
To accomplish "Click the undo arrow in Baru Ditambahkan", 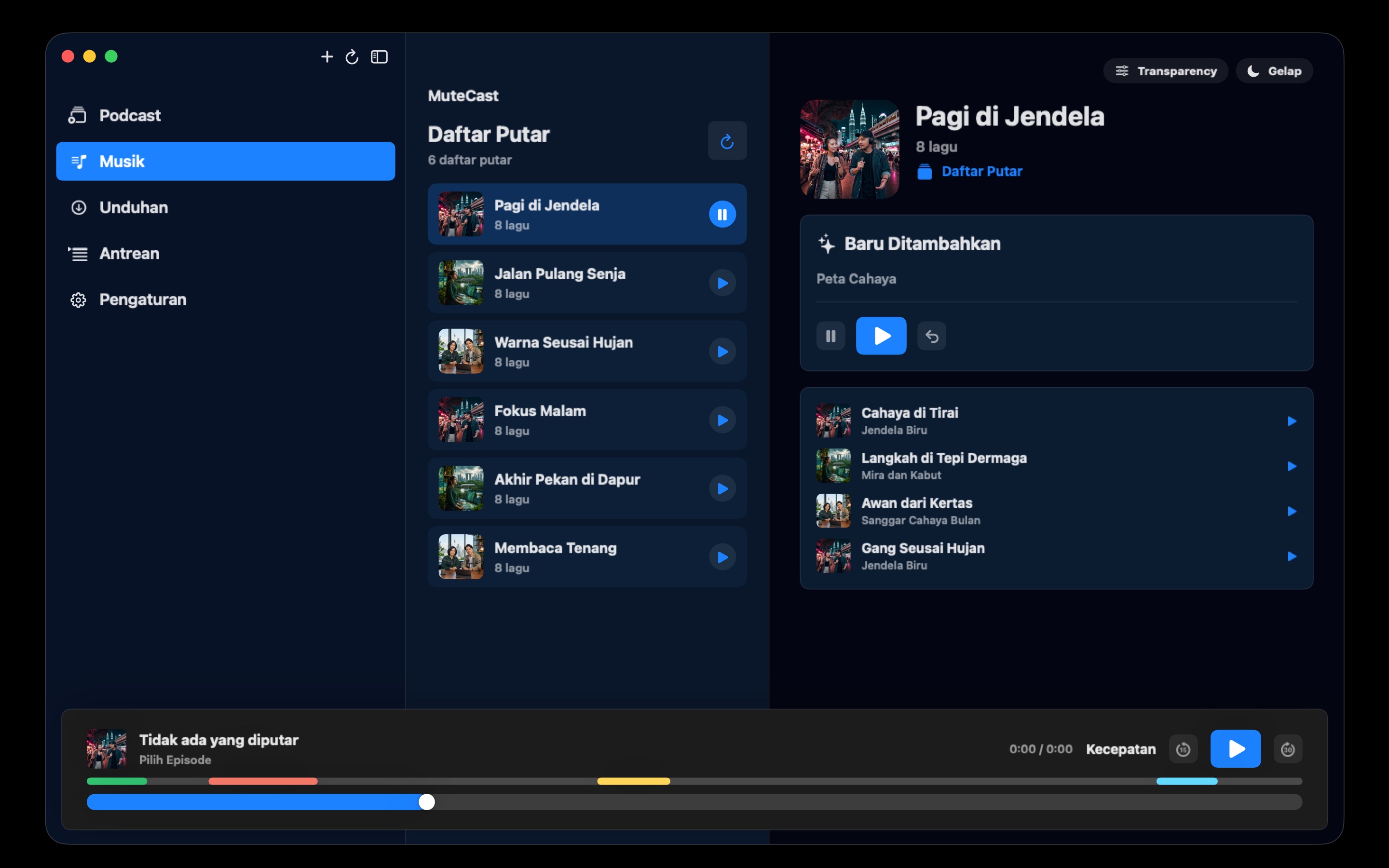I will [932, 336].
